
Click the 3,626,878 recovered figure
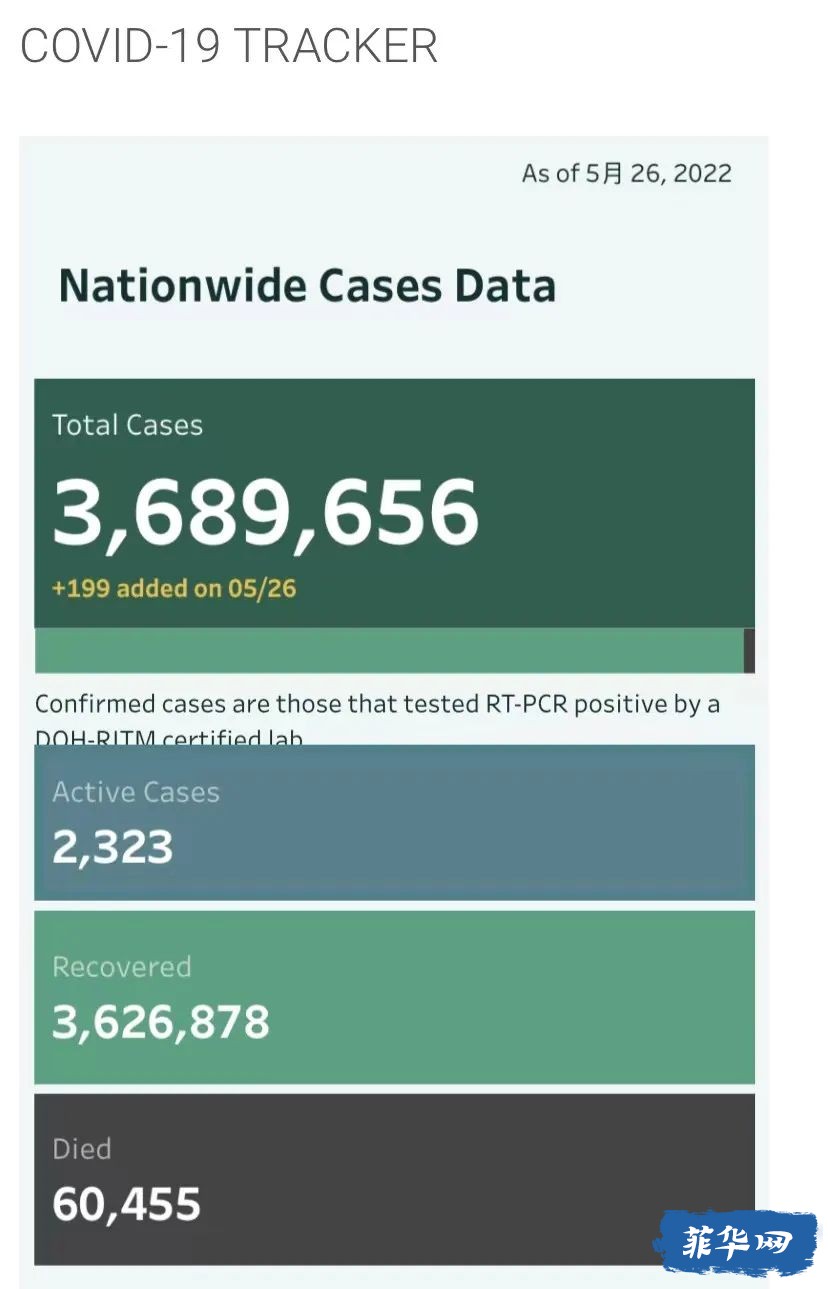click(x=161, y=1022)
